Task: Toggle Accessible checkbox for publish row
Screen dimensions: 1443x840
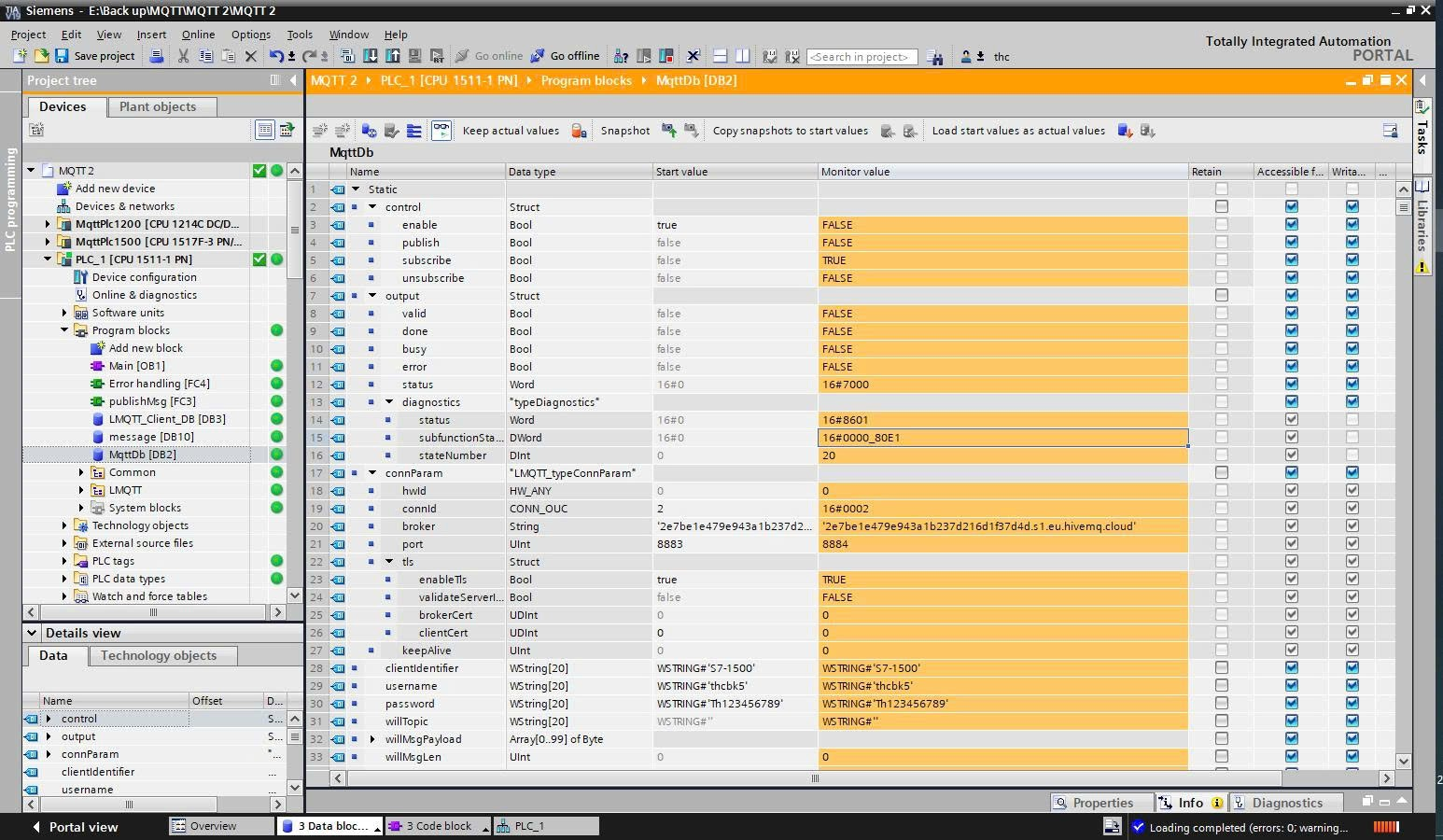Action: [1291, 243]
